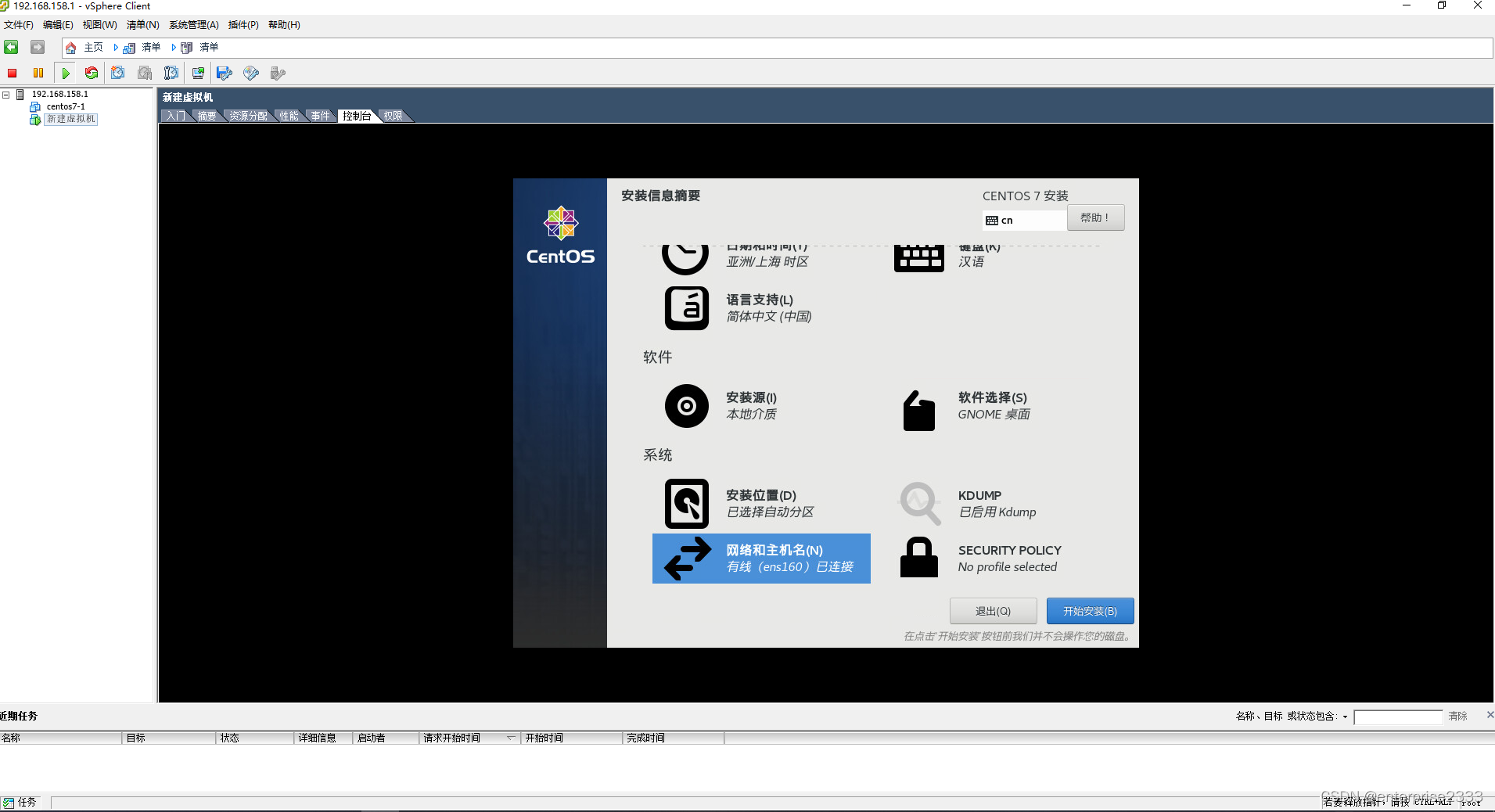Screen dimensions: 1495x812
Task: Switch to the 资源分配 tab
Action: pos(249,116)
